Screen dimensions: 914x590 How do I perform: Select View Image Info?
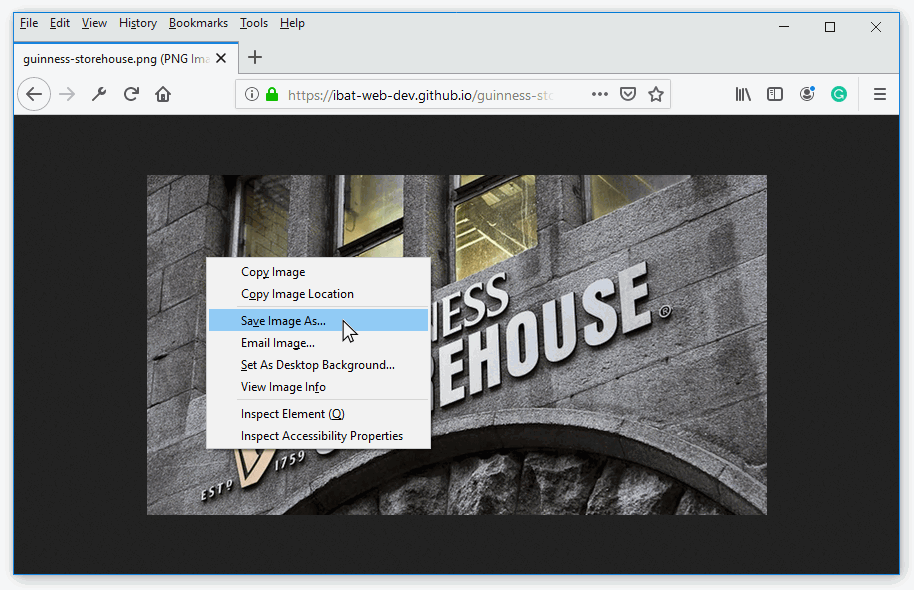[x=318, y=388]
